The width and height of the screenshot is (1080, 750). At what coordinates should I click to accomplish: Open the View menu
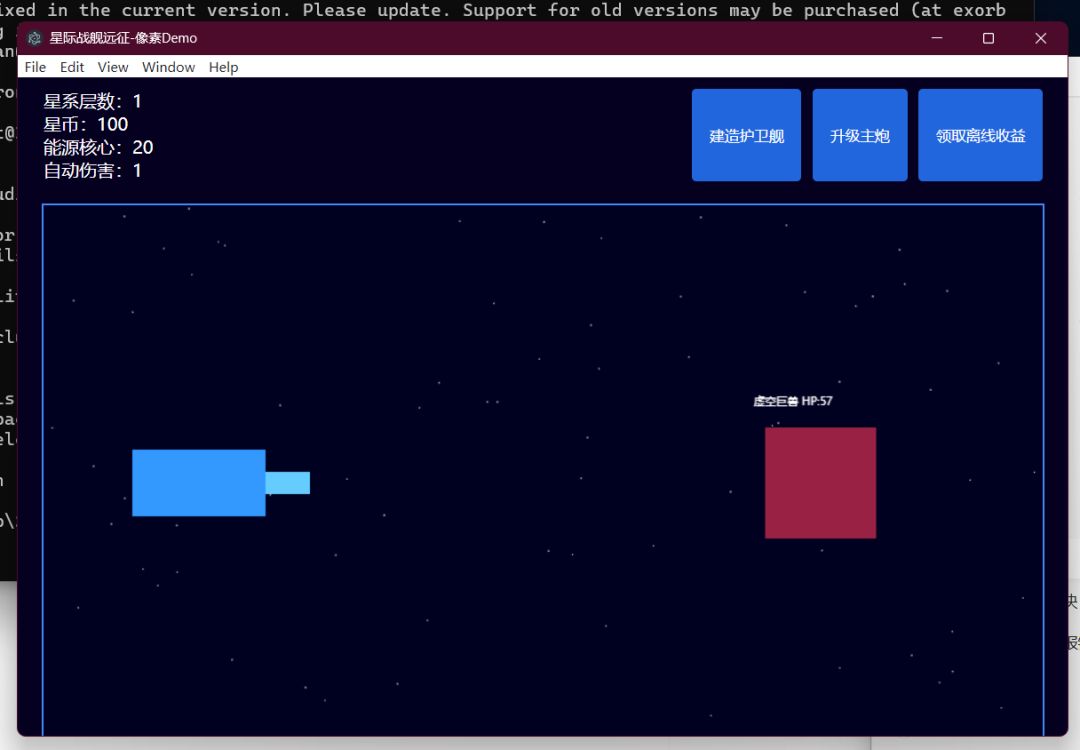112,67
